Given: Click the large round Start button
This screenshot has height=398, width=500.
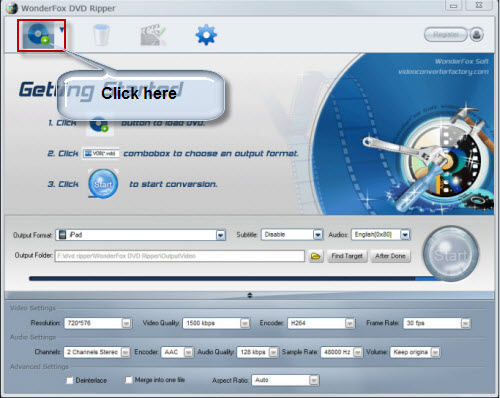Looking at the screenshot, I should click(450, 254).
